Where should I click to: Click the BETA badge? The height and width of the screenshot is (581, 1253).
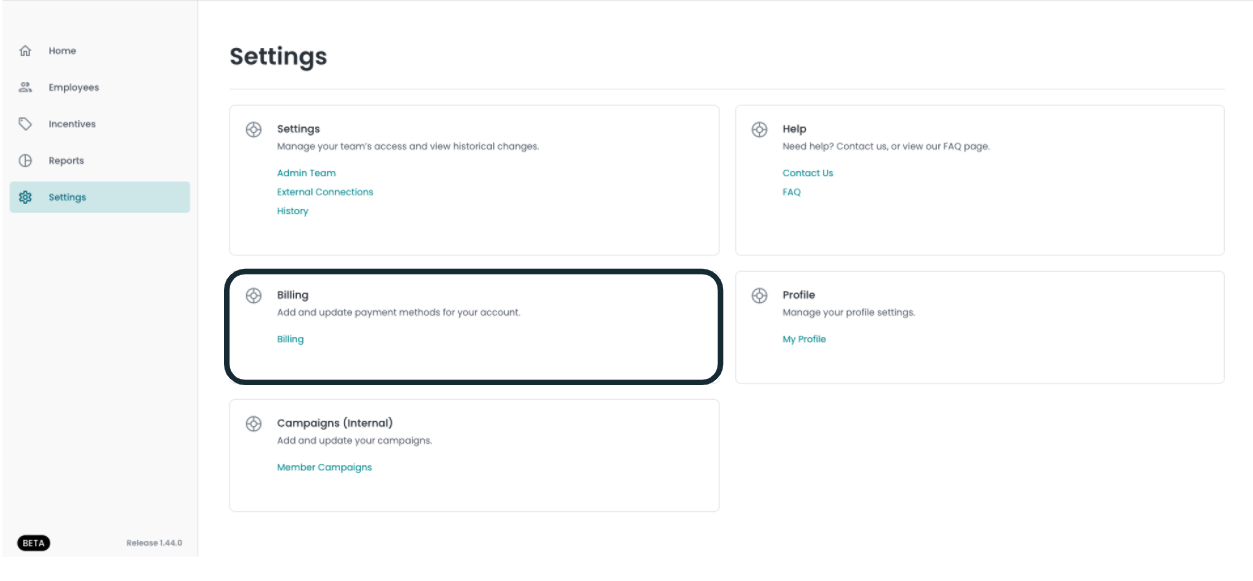click(34, 543)
